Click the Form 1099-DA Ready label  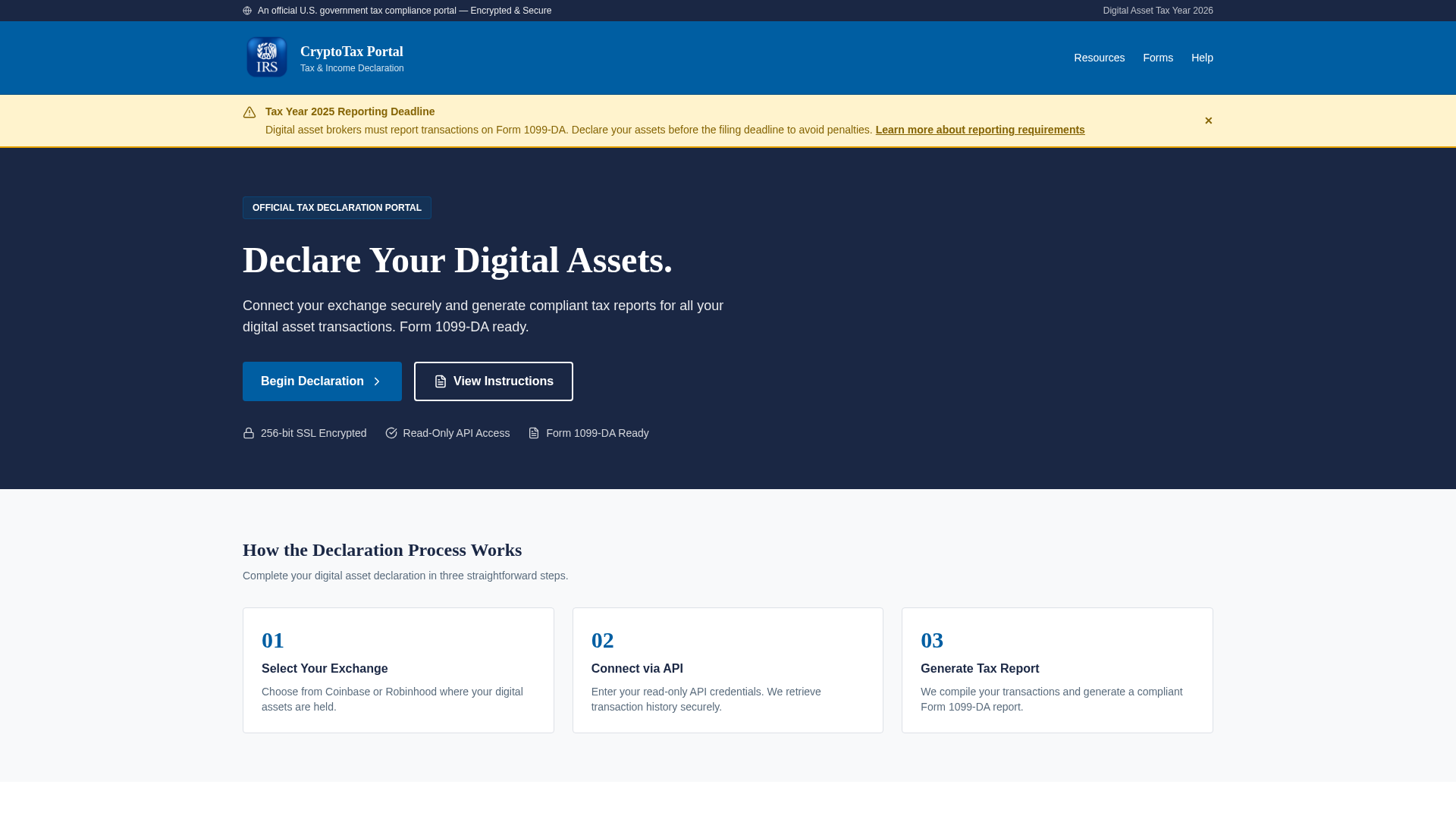click(x=598, y=433)
